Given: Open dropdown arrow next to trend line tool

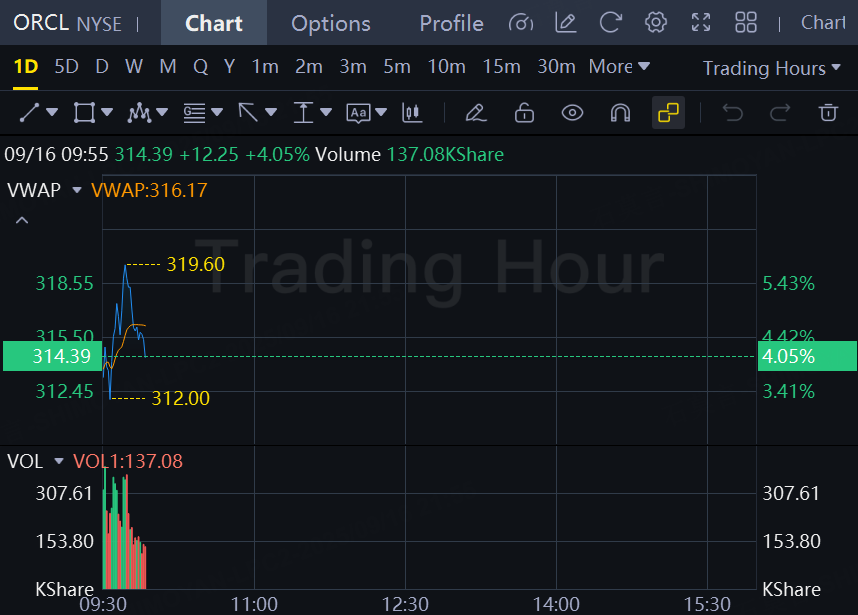Looking at the screenshot, I should pyautogui.click(x=52, y=113).
